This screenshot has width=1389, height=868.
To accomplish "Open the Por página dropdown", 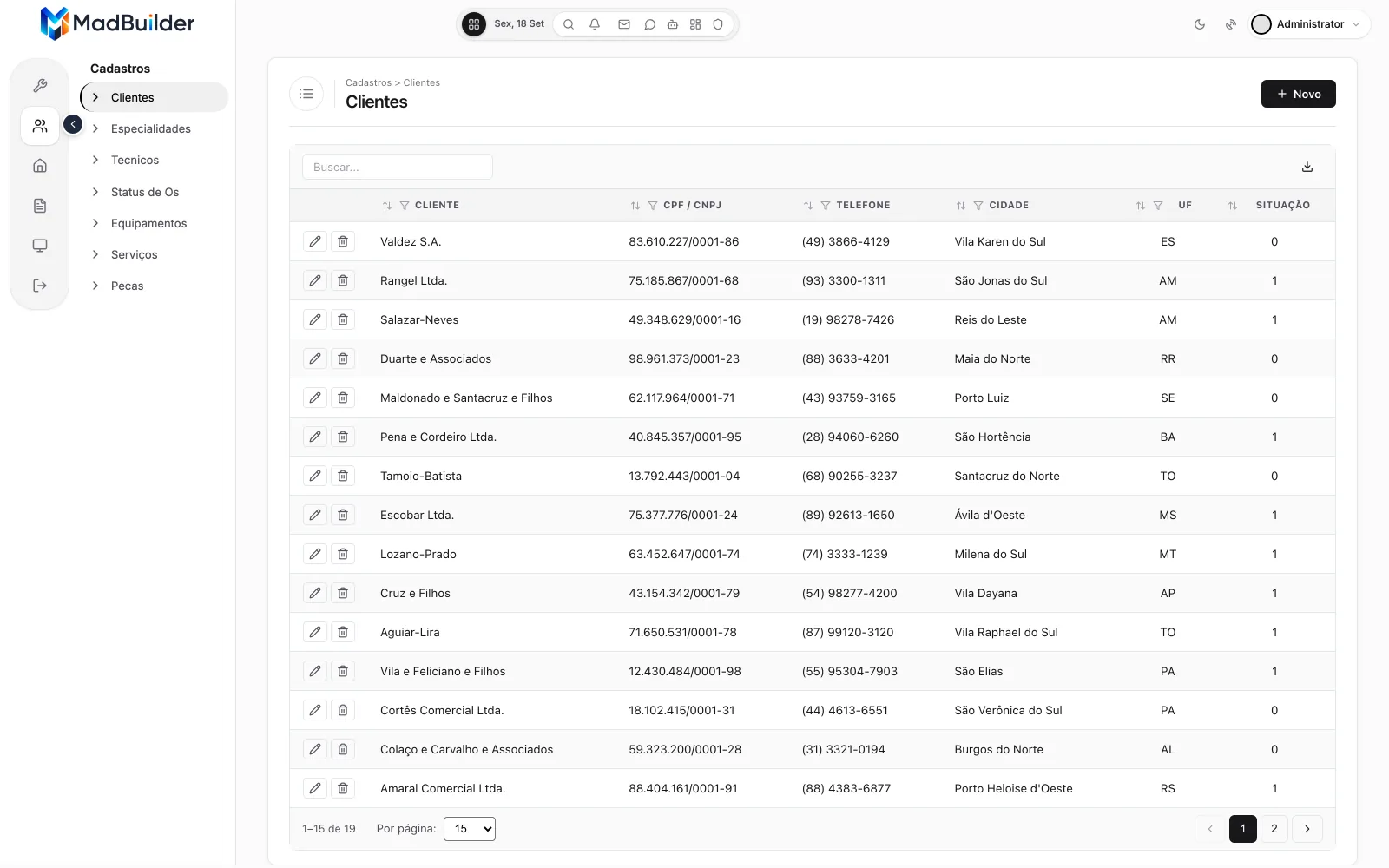I will click(470, 829).
